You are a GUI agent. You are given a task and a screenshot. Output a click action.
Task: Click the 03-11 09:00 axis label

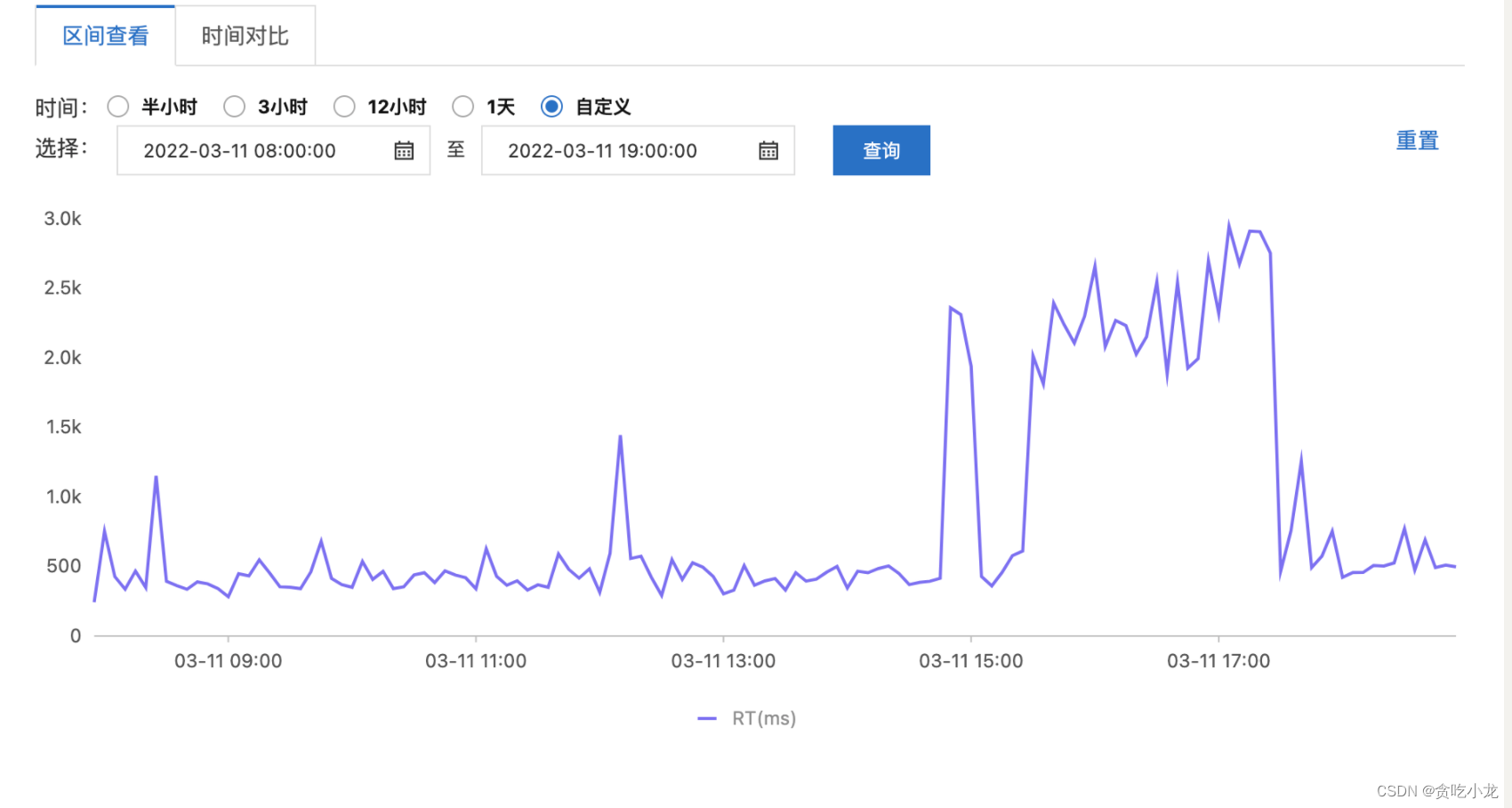229,661
